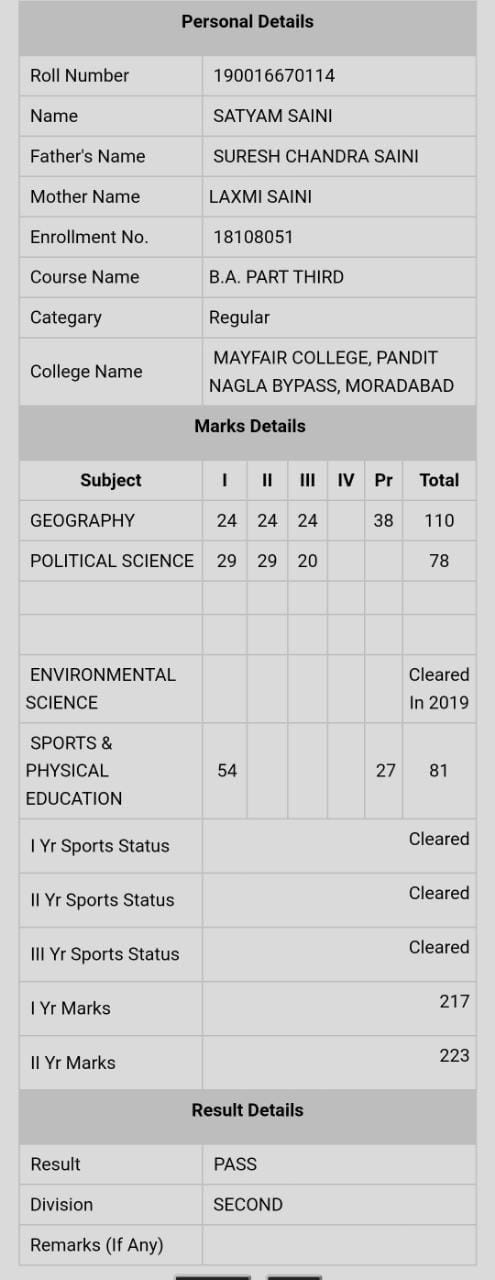The image size is (495, 1280).
Task: Click the Sports & Physical Education total 81
Action: pos(439,771)
